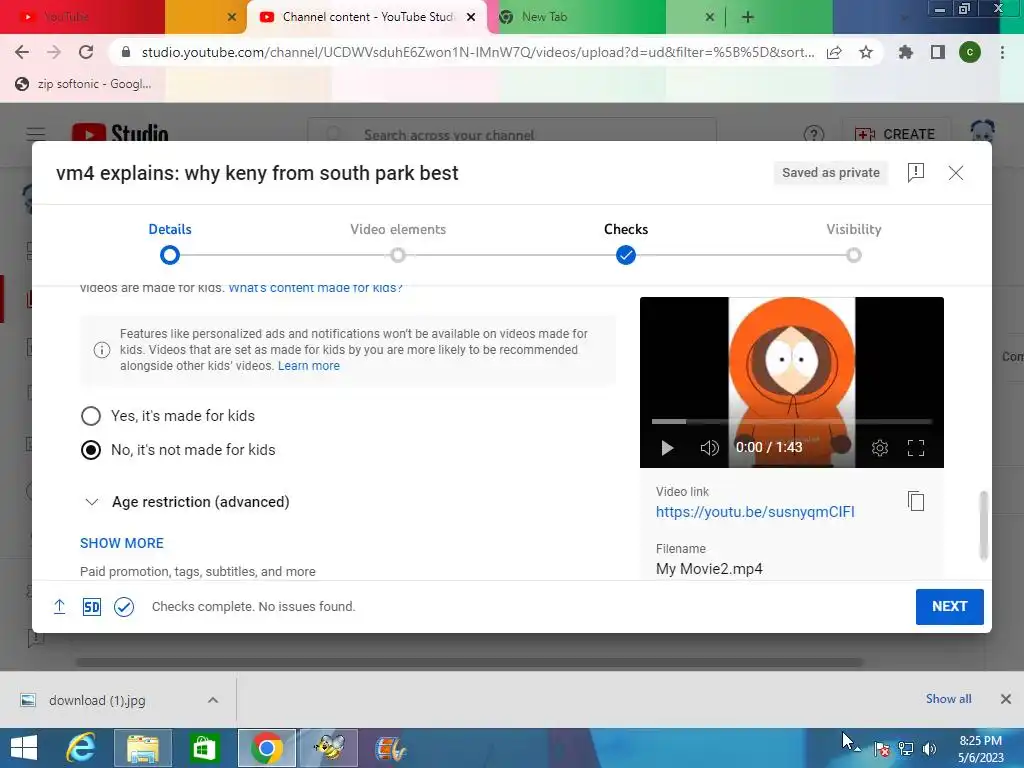Open the youtu.be video link
Image resolution: width=1024 pixels, height=768 pixels.
(755, 512)
